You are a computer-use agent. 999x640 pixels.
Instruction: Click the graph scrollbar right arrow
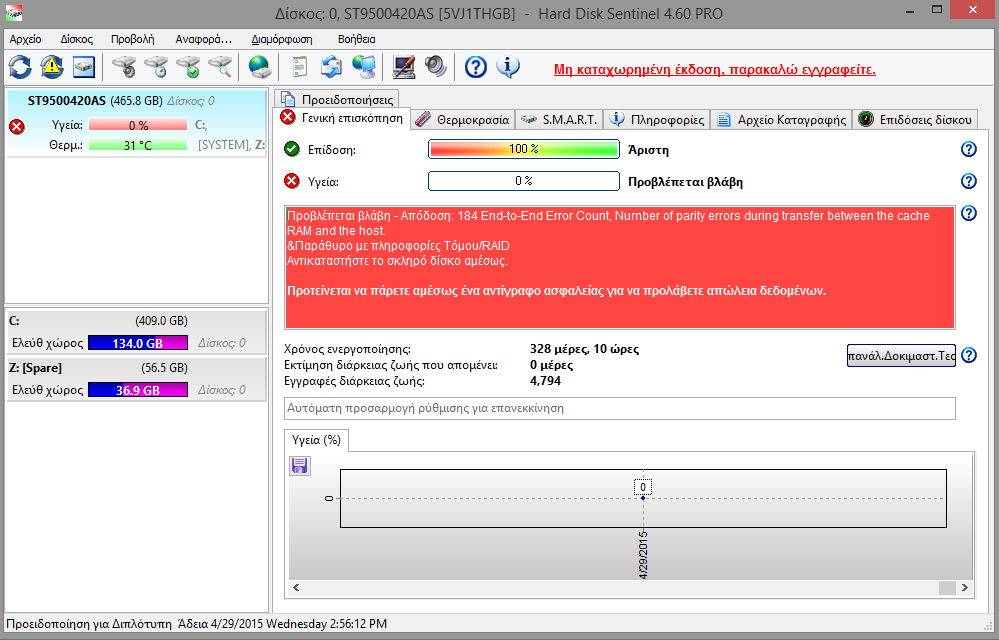click(965, 588)
